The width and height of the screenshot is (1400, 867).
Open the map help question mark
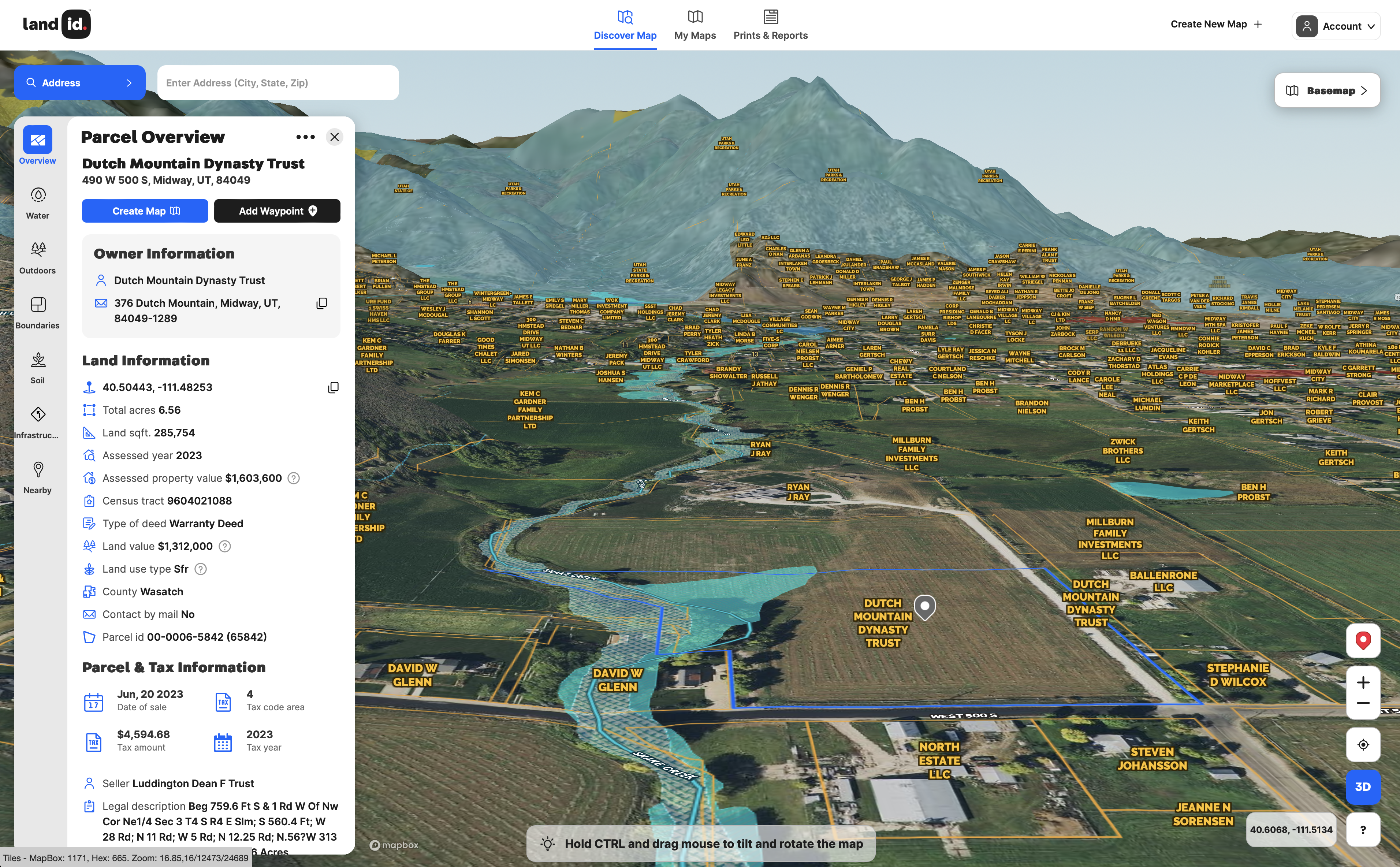click(x=1363, y=830)
